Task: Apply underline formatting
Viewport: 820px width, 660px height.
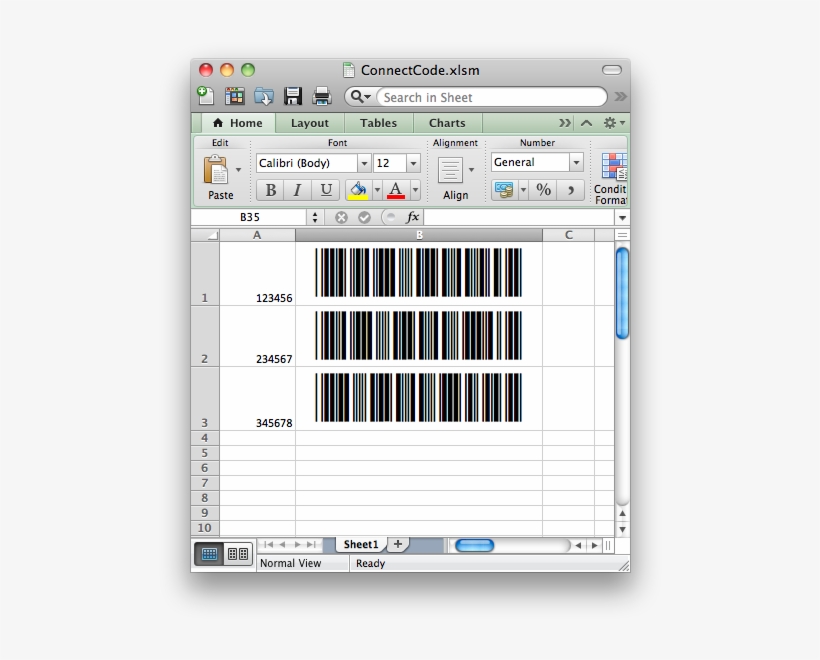Action: coord(326,190)
